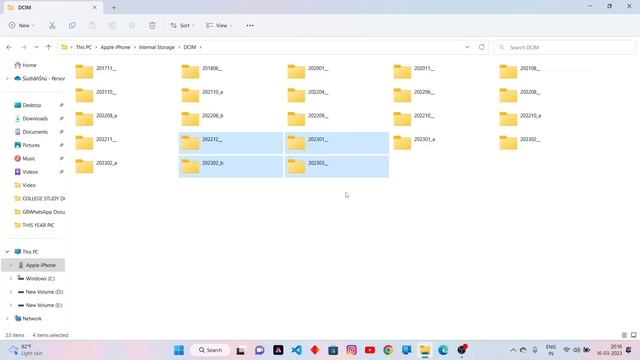This screenshot has width=640, height=360.
Task: Select the 202208_b folder
Action: (231, 119)
